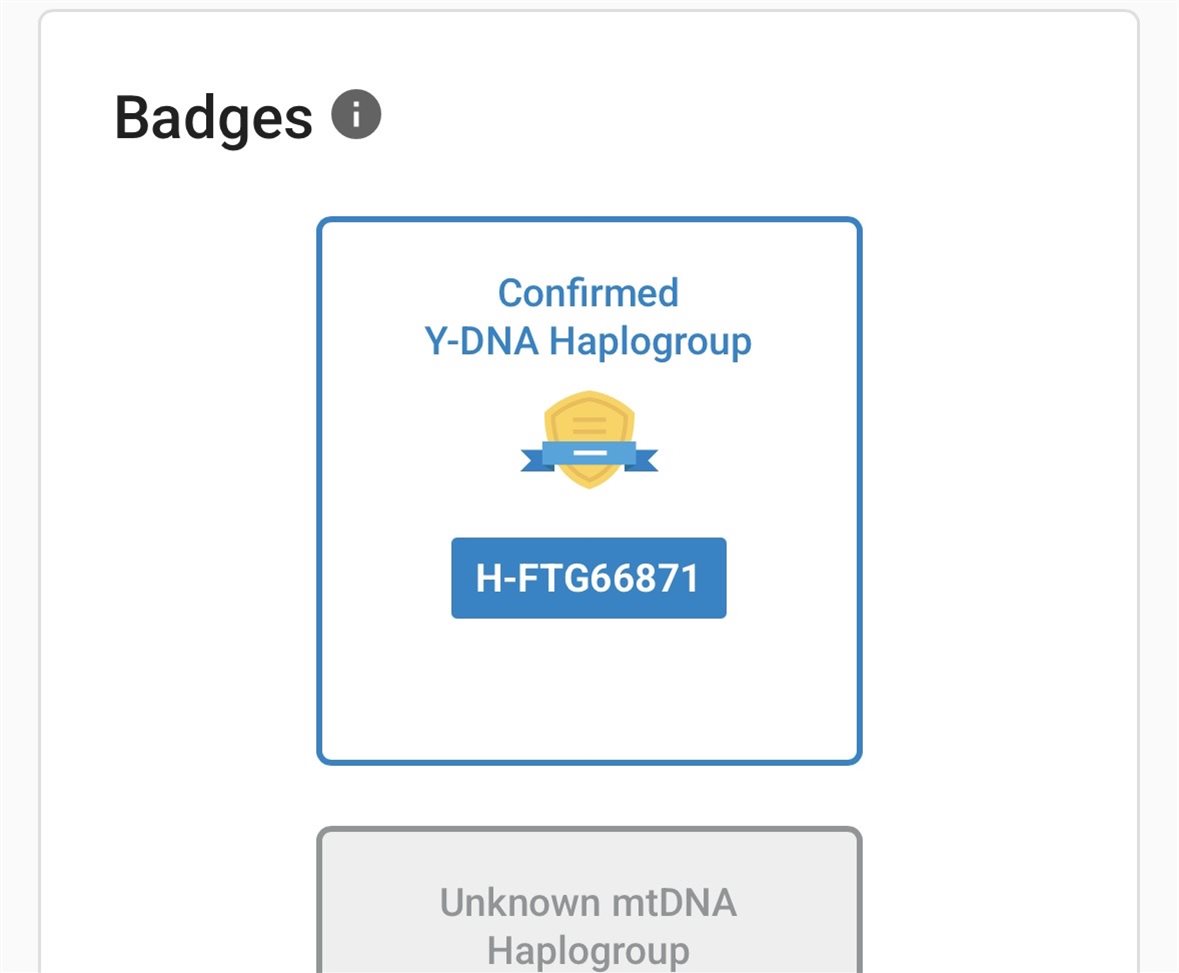This screenshot has width=1179, height=973.
Task: Click the bottom tip of the shield
Action: click(590, 481)
